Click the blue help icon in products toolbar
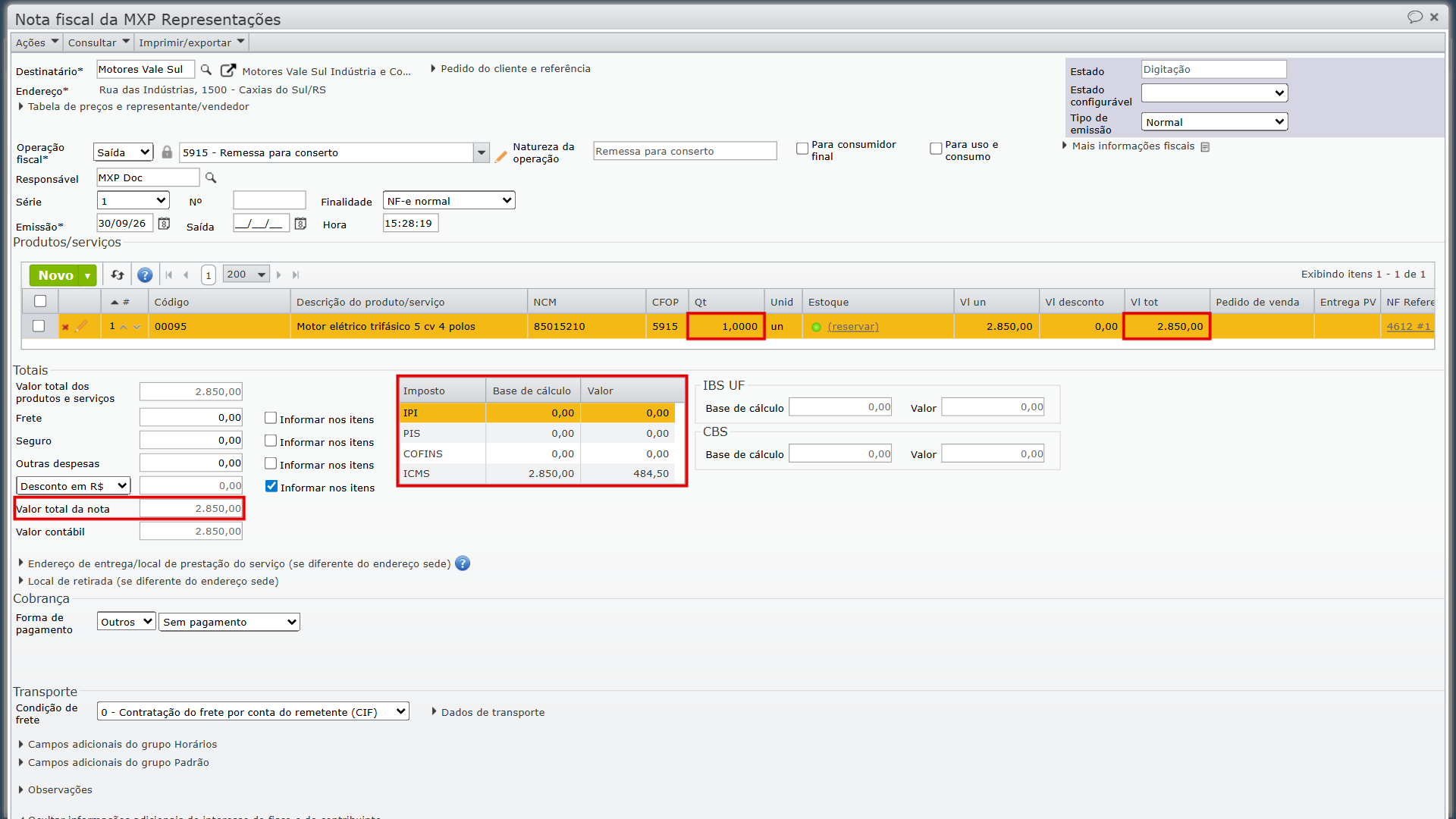The image size is (1456, 819). (145, 275)
